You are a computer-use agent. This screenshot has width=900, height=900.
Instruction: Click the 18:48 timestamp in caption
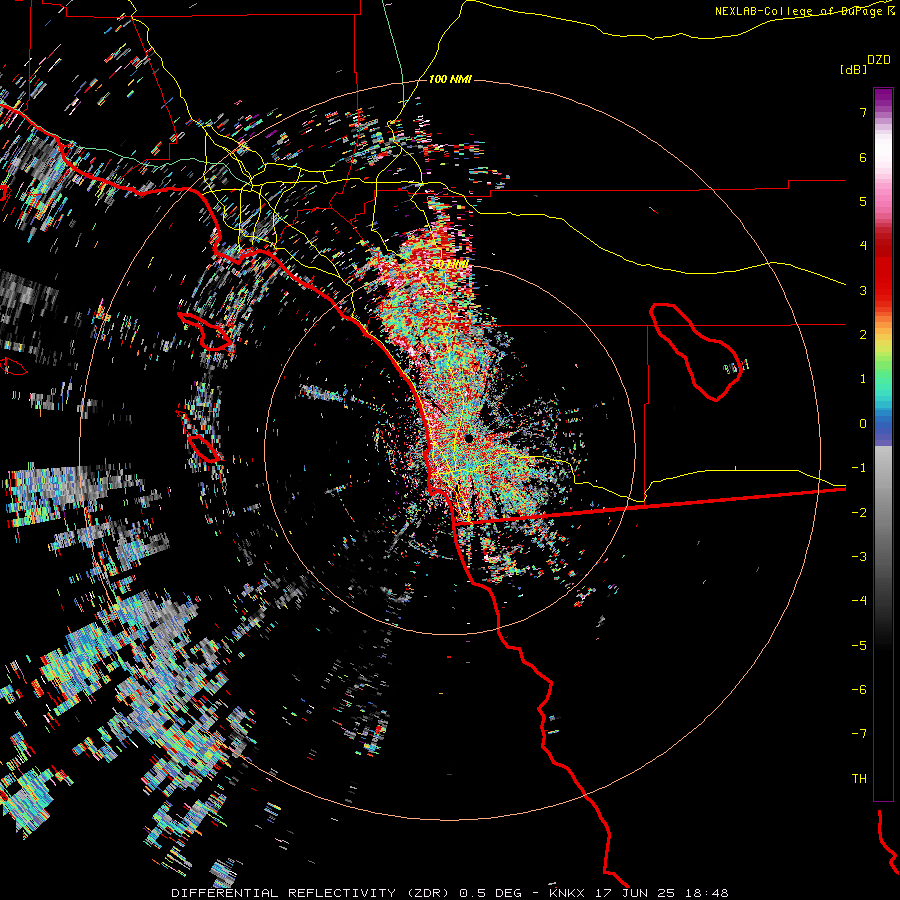coord(709,893)
